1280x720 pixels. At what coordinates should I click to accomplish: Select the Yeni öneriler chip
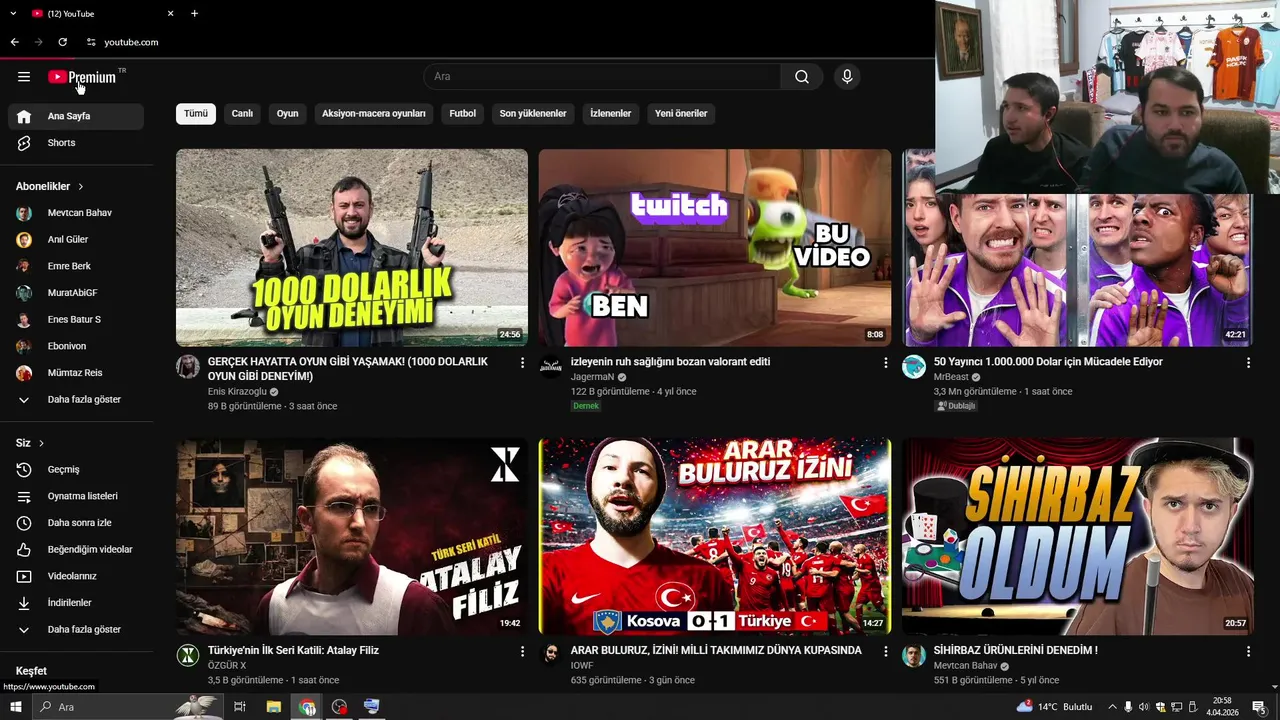(x=681, y=114)
